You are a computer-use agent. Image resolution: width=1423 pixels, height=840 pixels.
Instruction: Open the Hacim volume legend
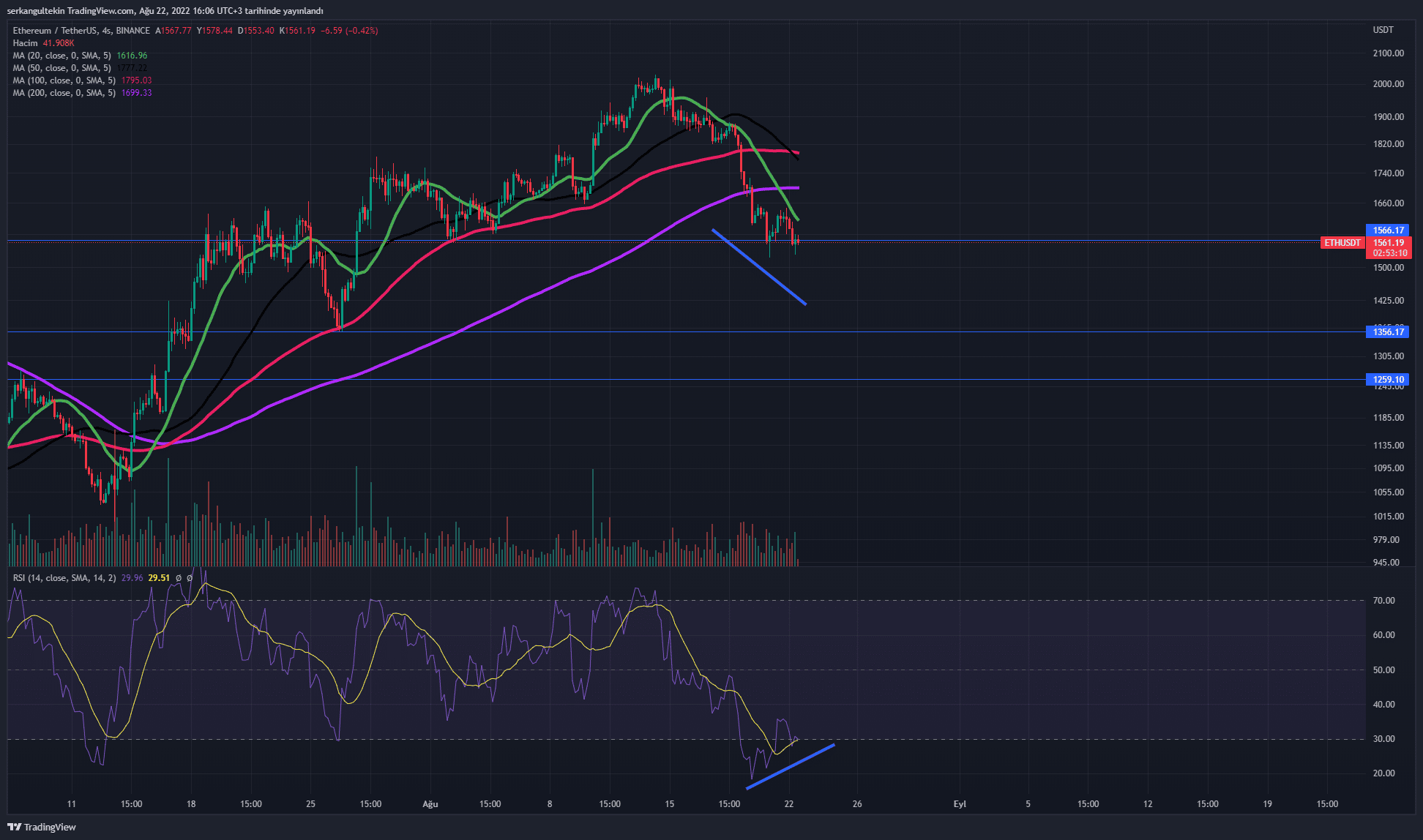(26, 43)
